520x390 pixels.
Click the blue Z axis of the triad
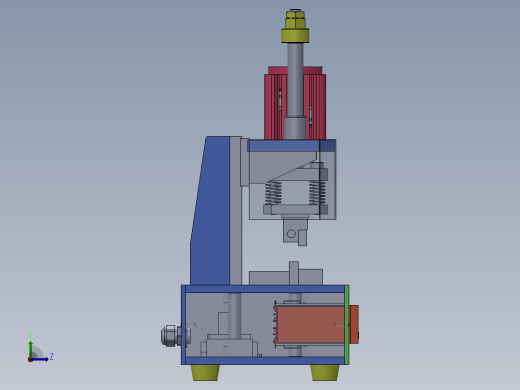[x=40, y=359]
